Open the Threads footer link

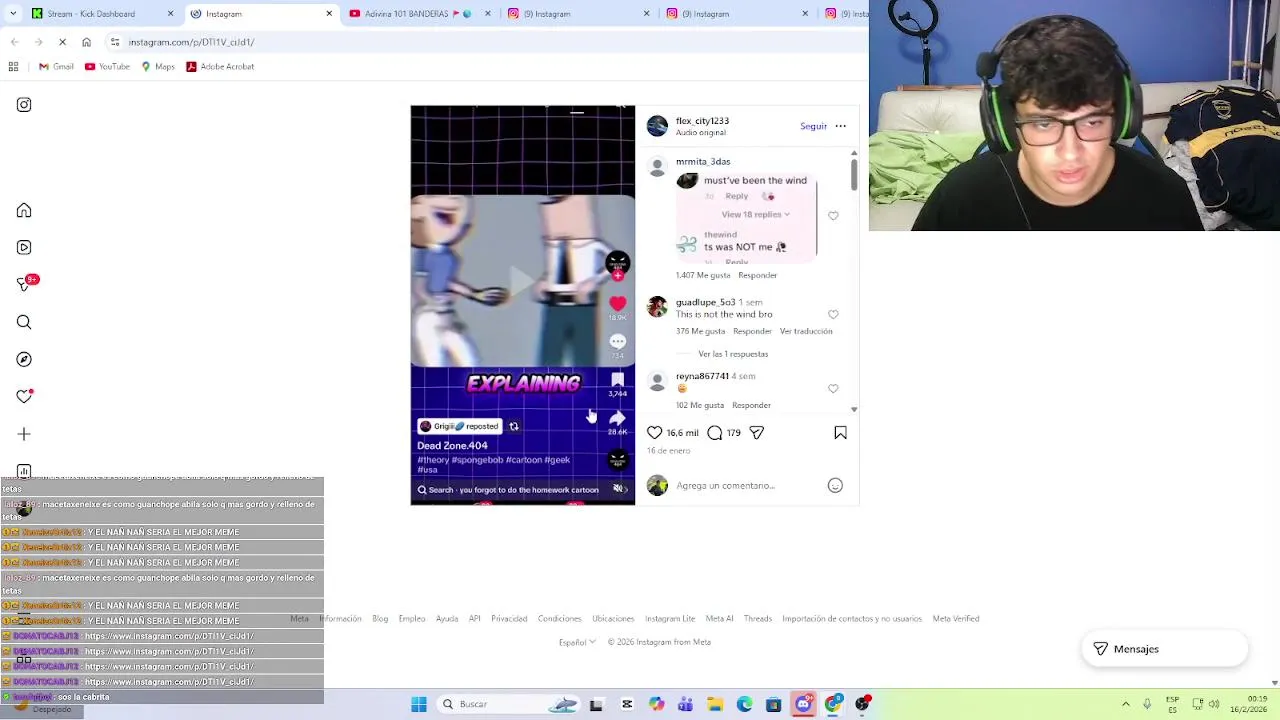[x=757, y=619]
